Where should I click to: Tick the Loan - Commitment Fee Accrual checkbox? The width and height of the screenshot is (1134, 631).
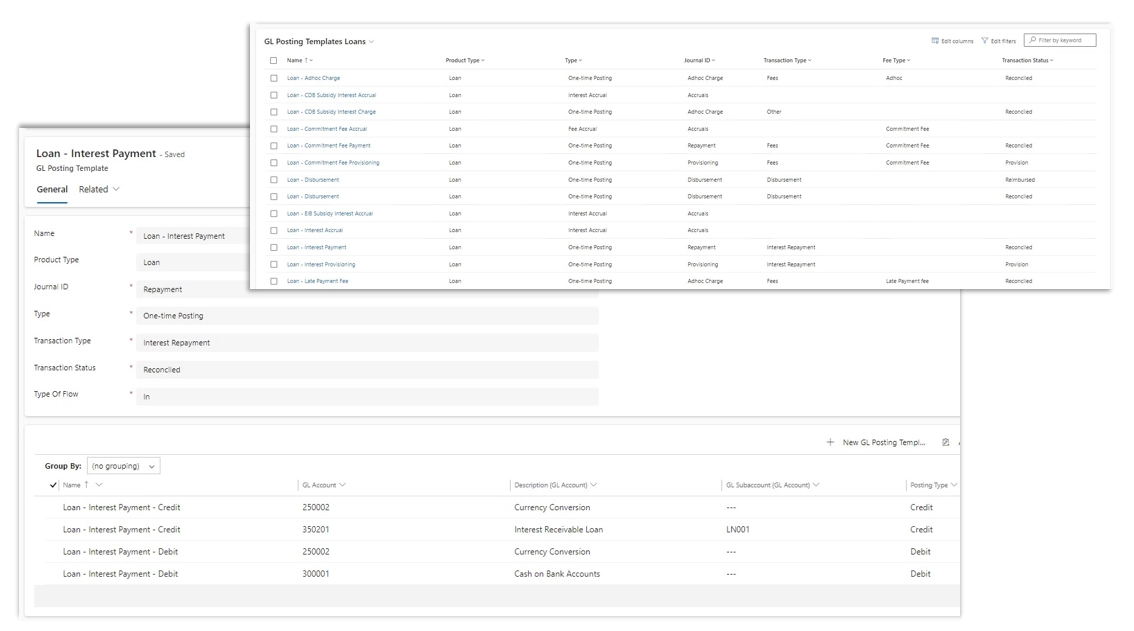tap(273, 129)
